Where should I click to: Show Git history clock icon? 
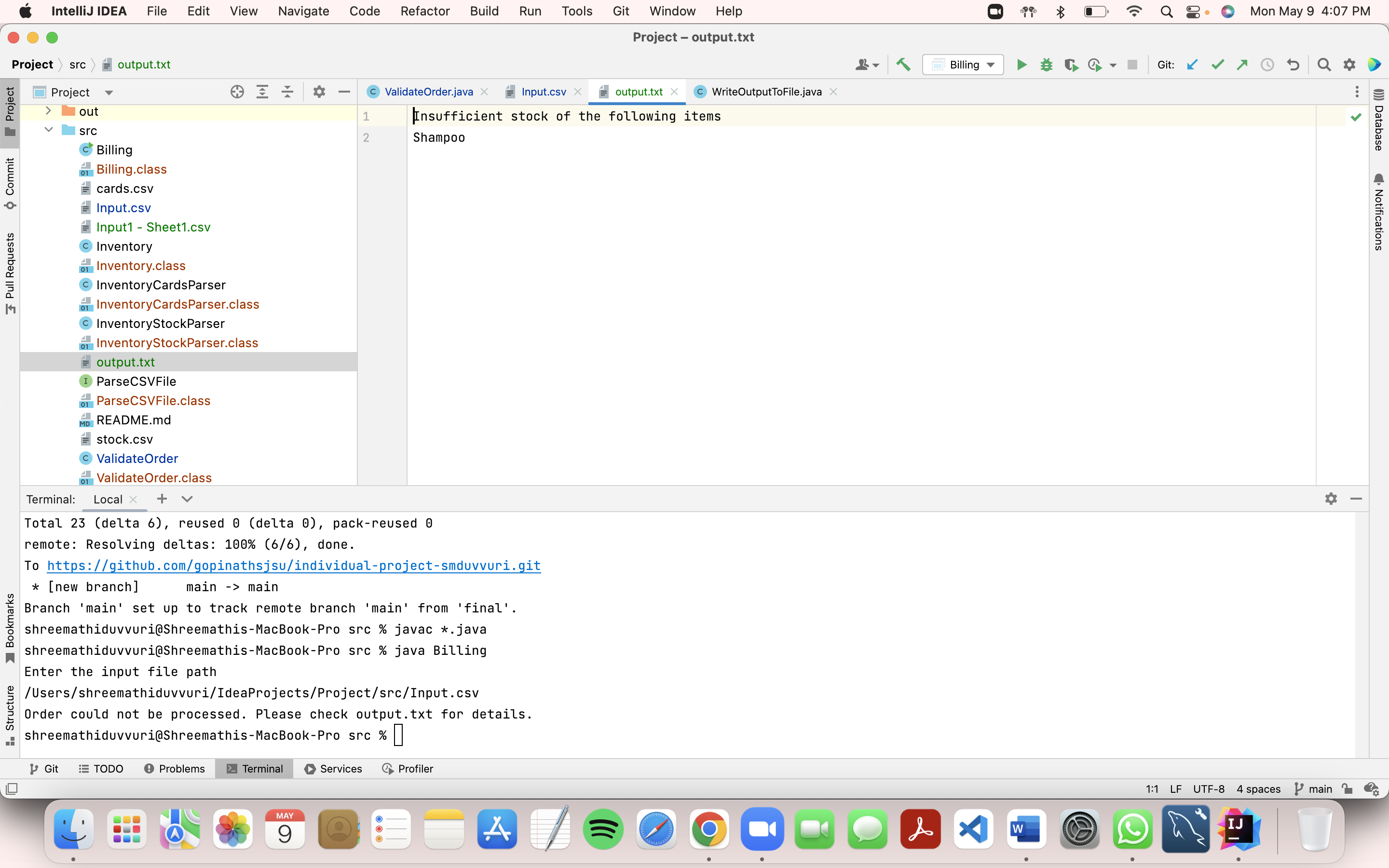pos(1267,65)
